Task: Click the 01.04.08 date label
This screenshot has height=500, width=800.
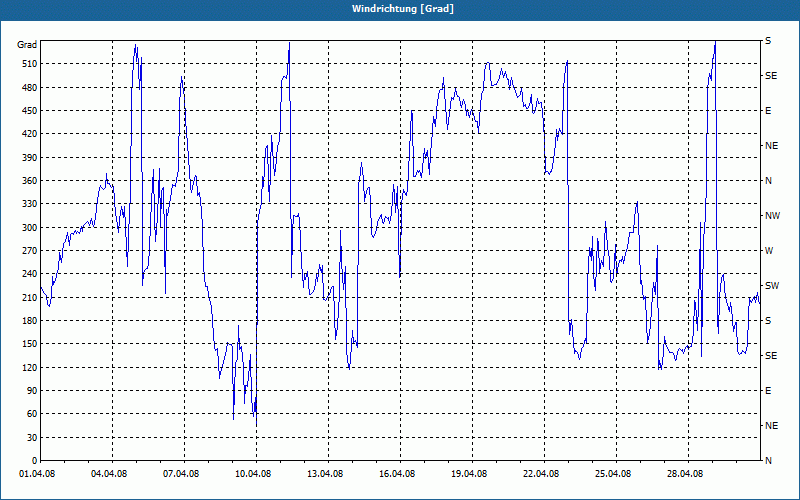Action: click(37, 474)
